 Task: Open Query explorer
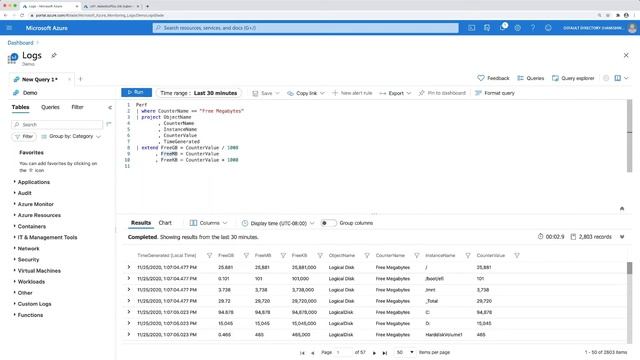pyautogui.click(x=573, y=78)
